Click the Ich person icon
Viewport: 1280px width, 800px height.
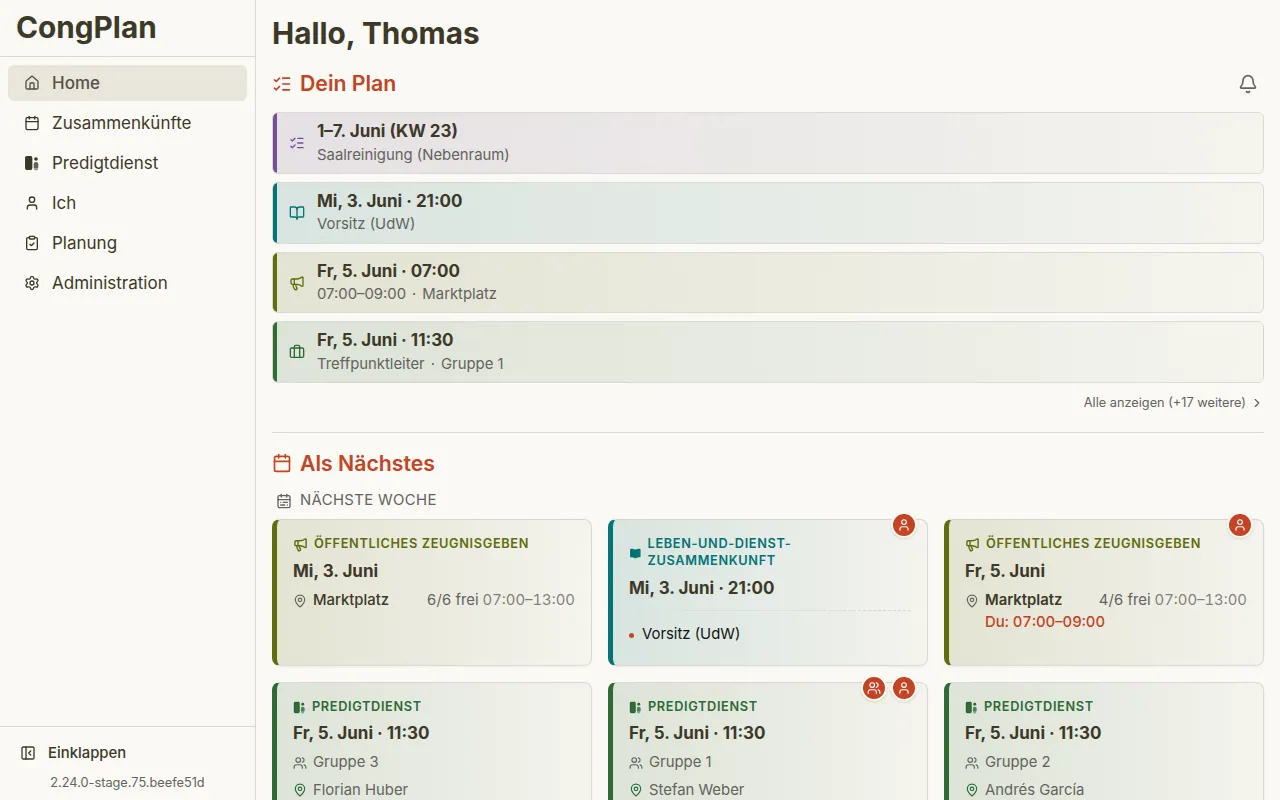click(x=32, y=203)
